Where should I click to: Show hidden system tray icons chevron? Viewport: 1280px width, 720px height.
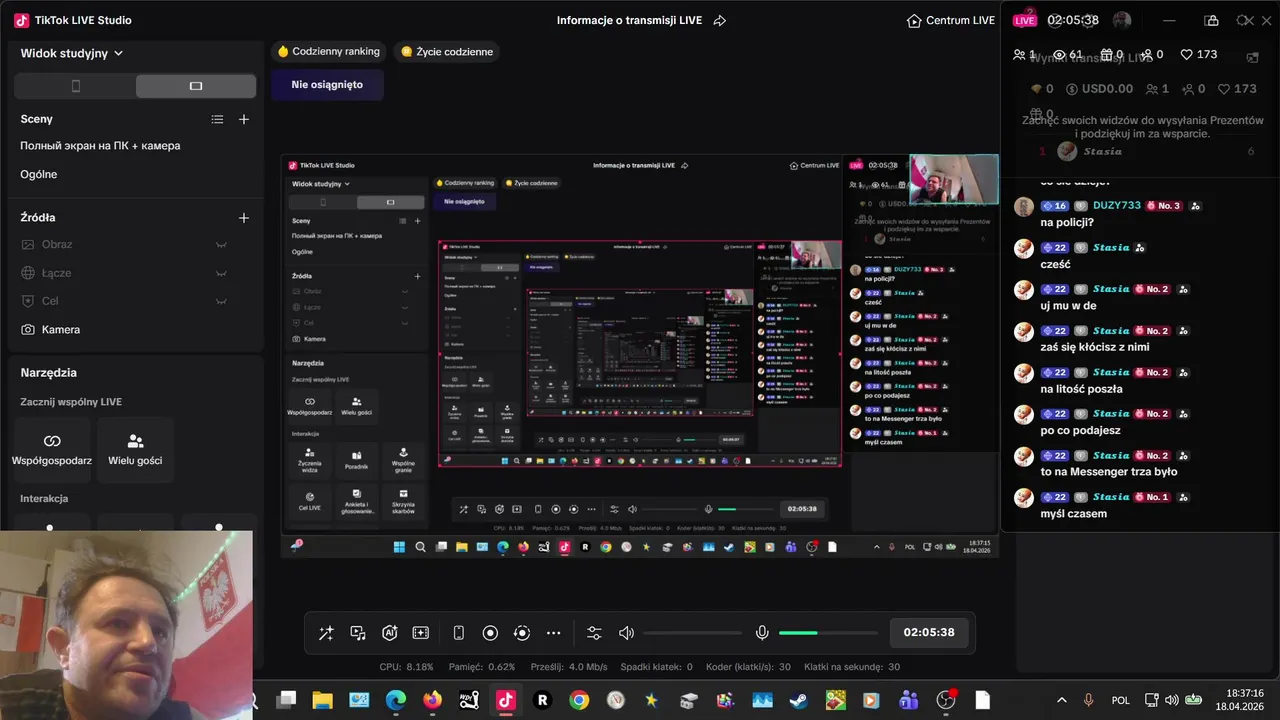(x=1061, y=700)
